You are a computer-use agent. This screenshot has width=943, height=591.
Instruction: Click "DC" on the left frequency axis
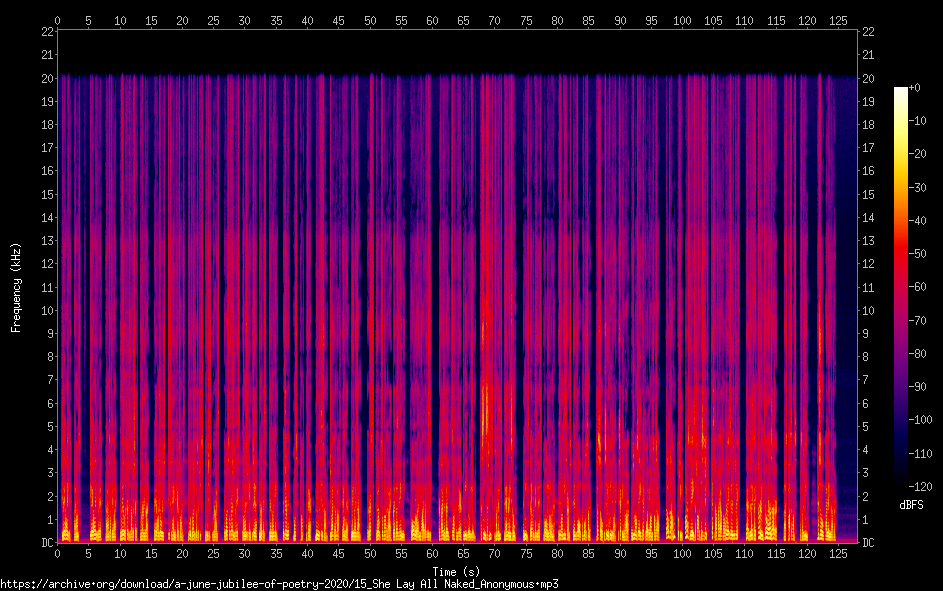(x=48, y=543)
